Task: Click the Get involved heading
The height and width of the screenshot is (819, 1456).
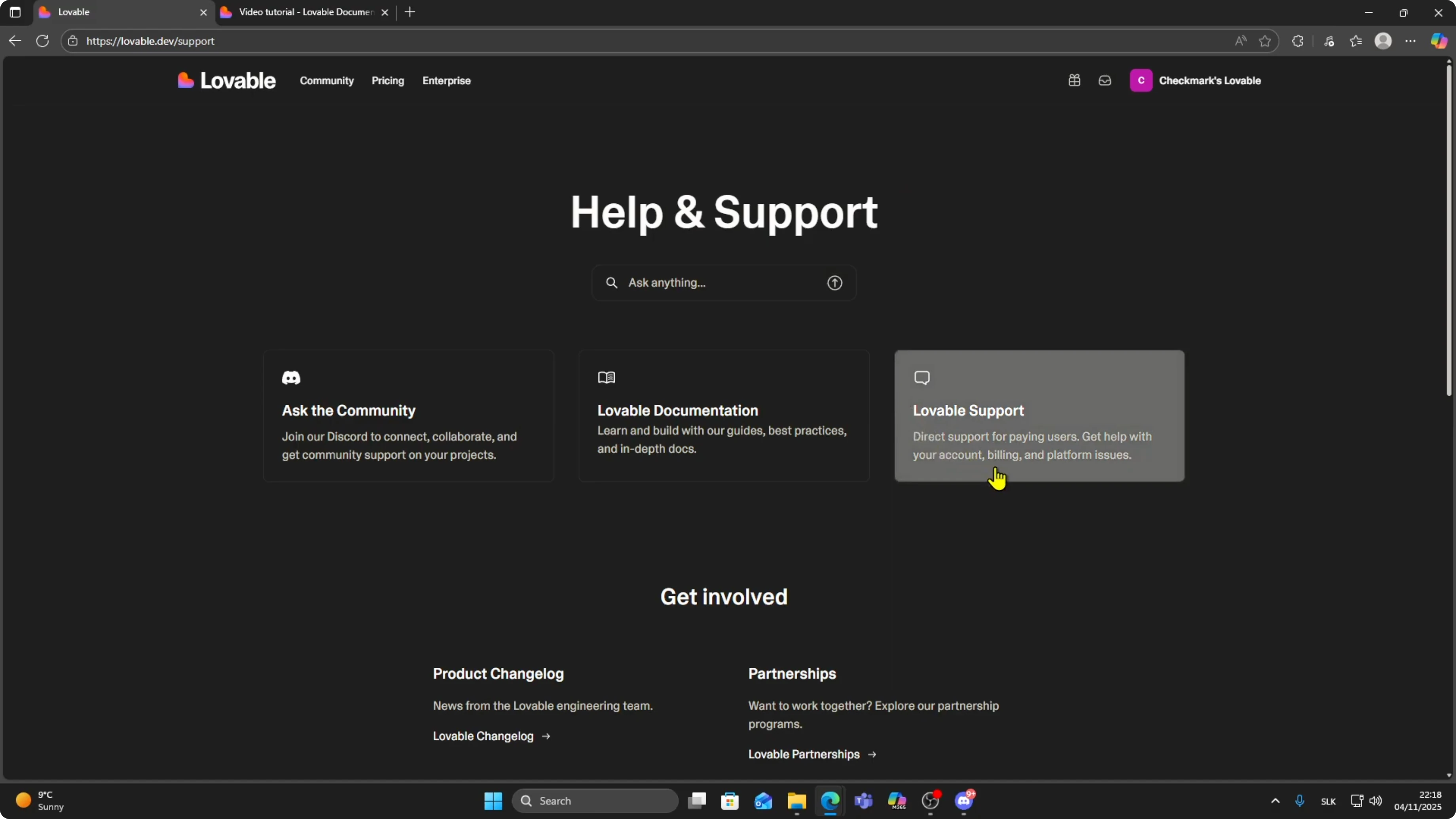Action: [724, 597]
